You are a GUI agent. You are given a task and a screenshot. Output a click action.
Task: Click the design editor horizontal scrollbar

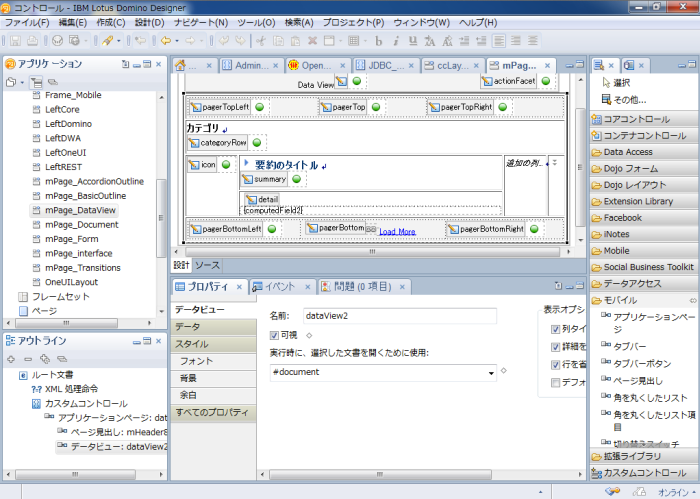pos(372,252)
